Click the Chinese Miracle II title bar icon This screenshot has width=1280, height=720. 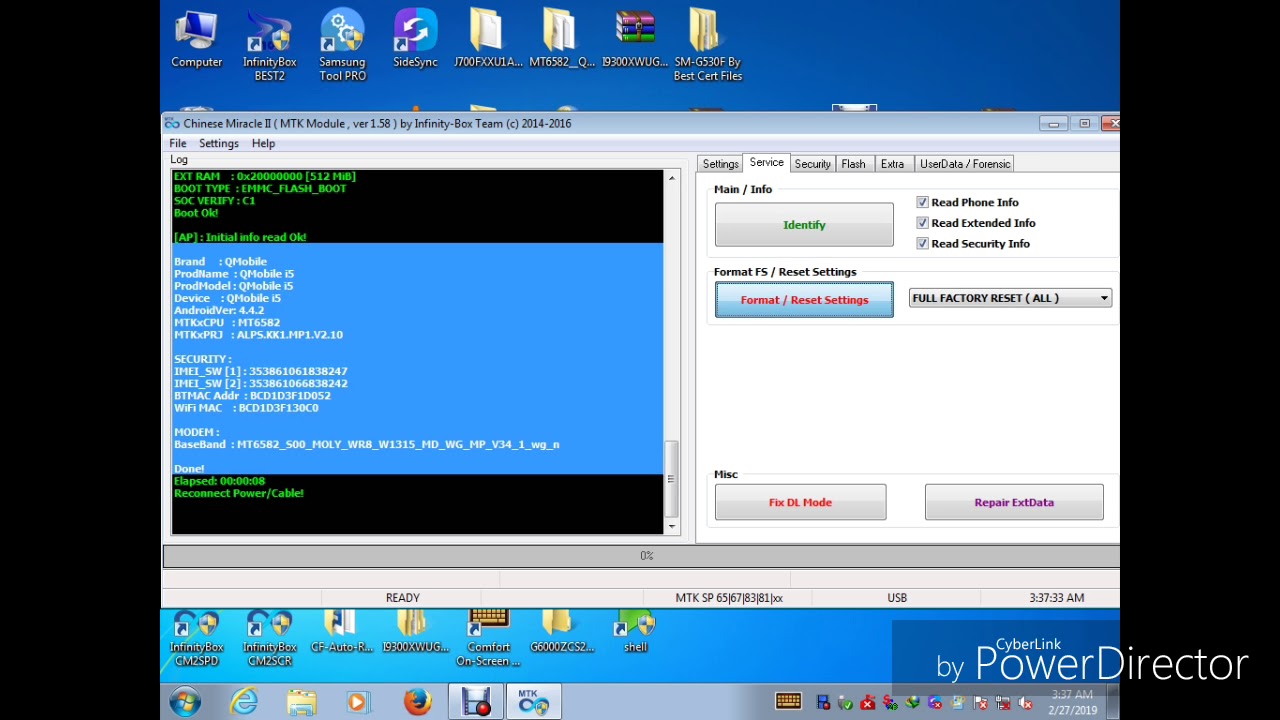pyautogui.click(x=172, y=123)
